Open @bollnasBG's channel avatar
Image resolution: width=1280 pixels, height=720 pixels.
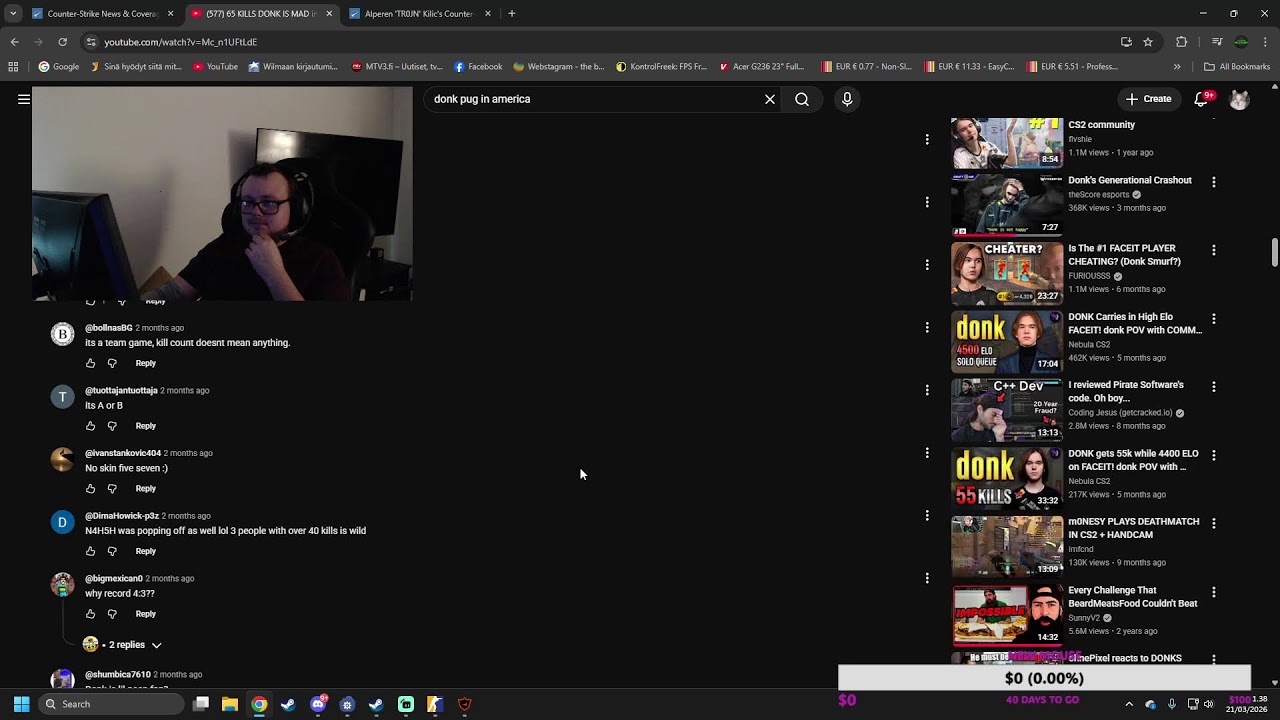click(x=62, y=334)
